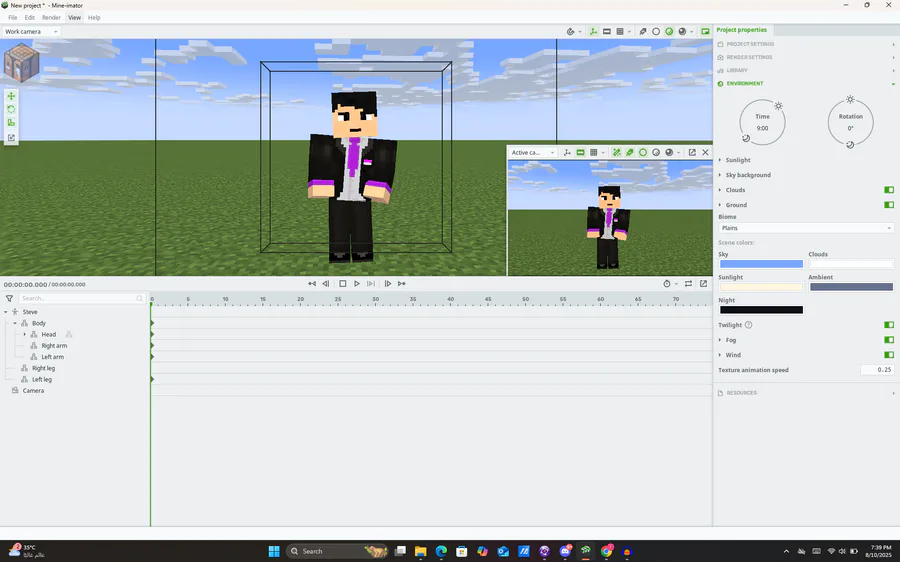Play the animation
Viewport: 900px width, 562px height.
point(356,284)
